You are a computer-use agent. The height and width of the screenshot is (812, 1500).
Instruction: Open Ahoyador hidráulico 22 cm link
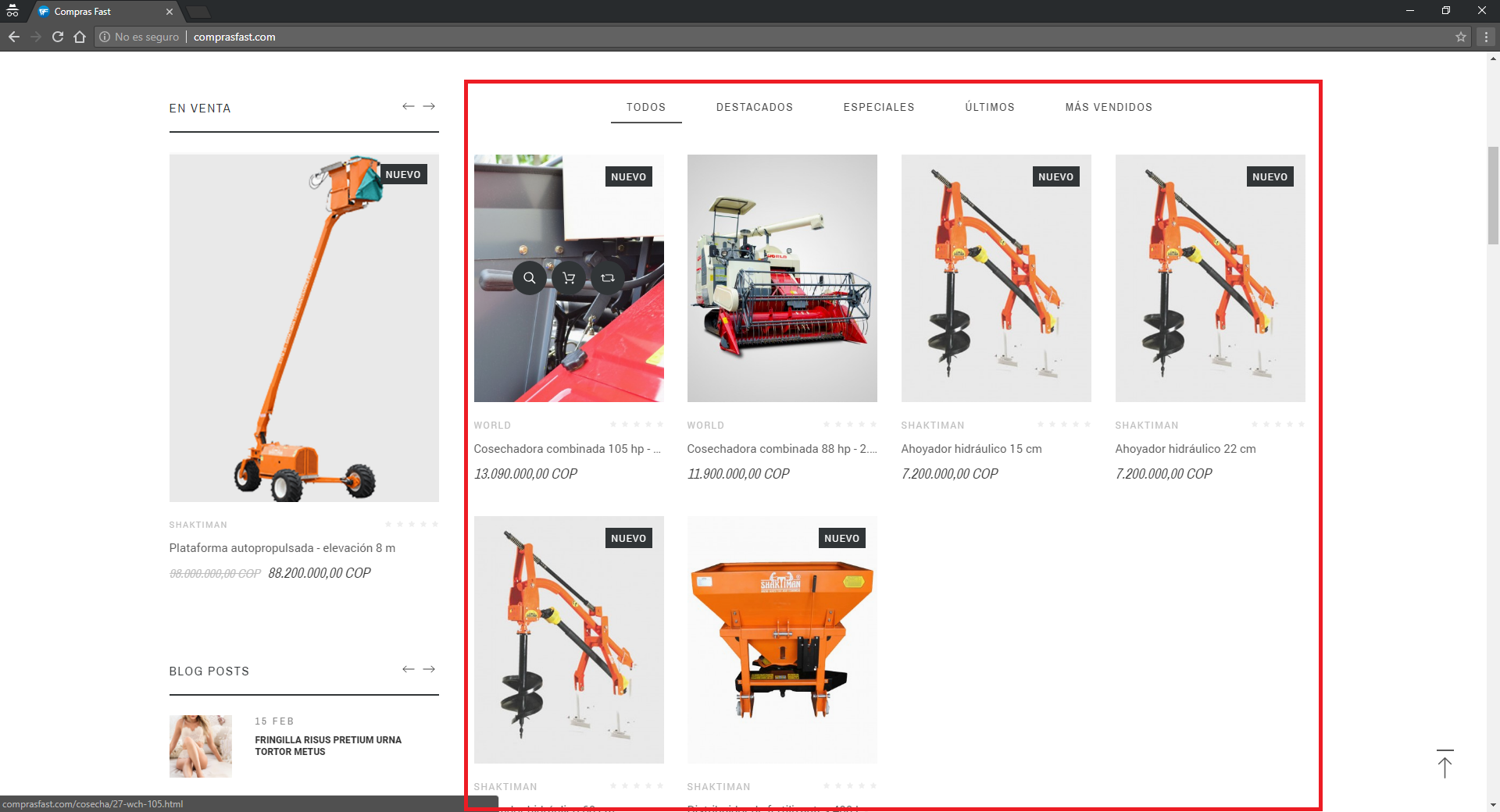(x=1185, y=449)
